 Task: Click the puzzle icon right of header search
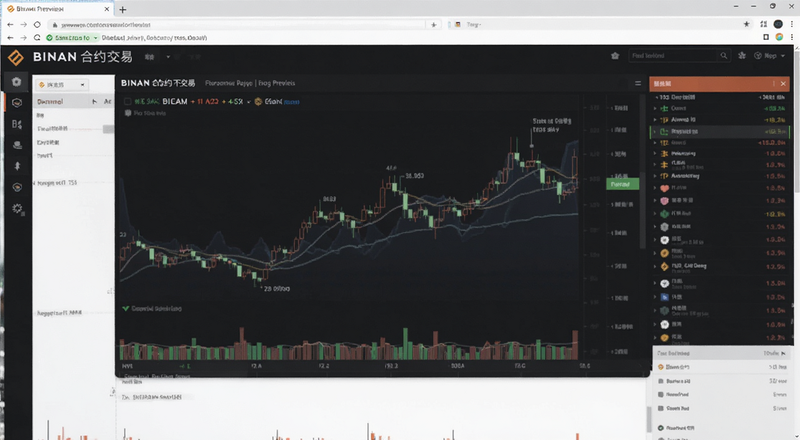tap(742, 56)
